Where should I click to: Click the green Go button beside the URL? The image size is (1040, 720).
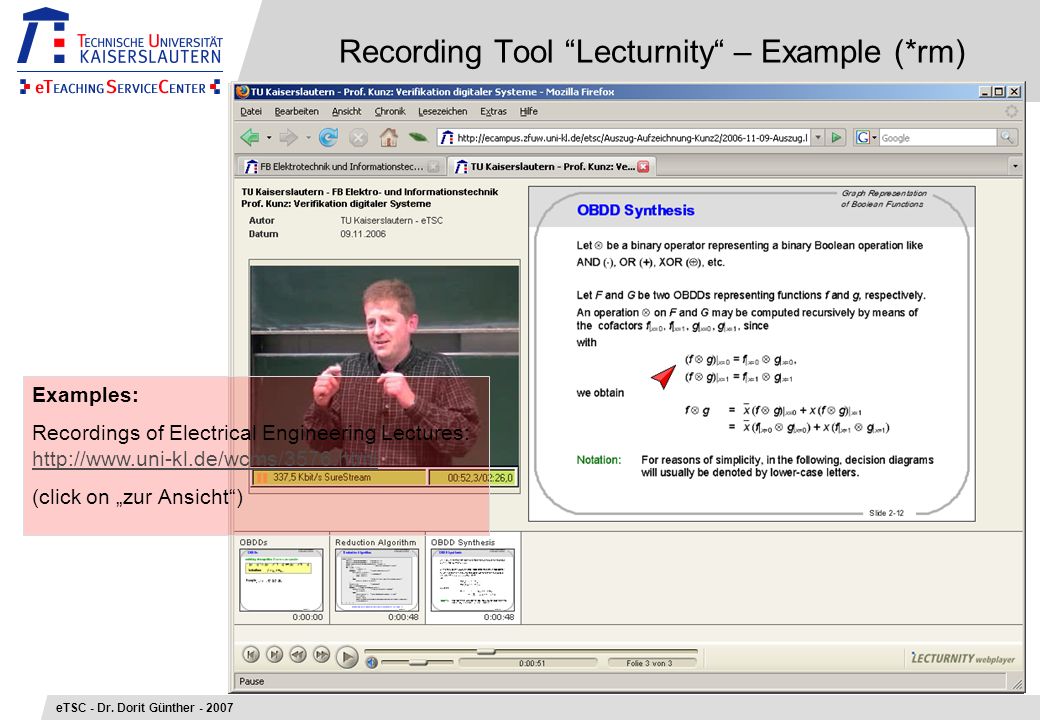pyautogui.click(x=836, y=138)
